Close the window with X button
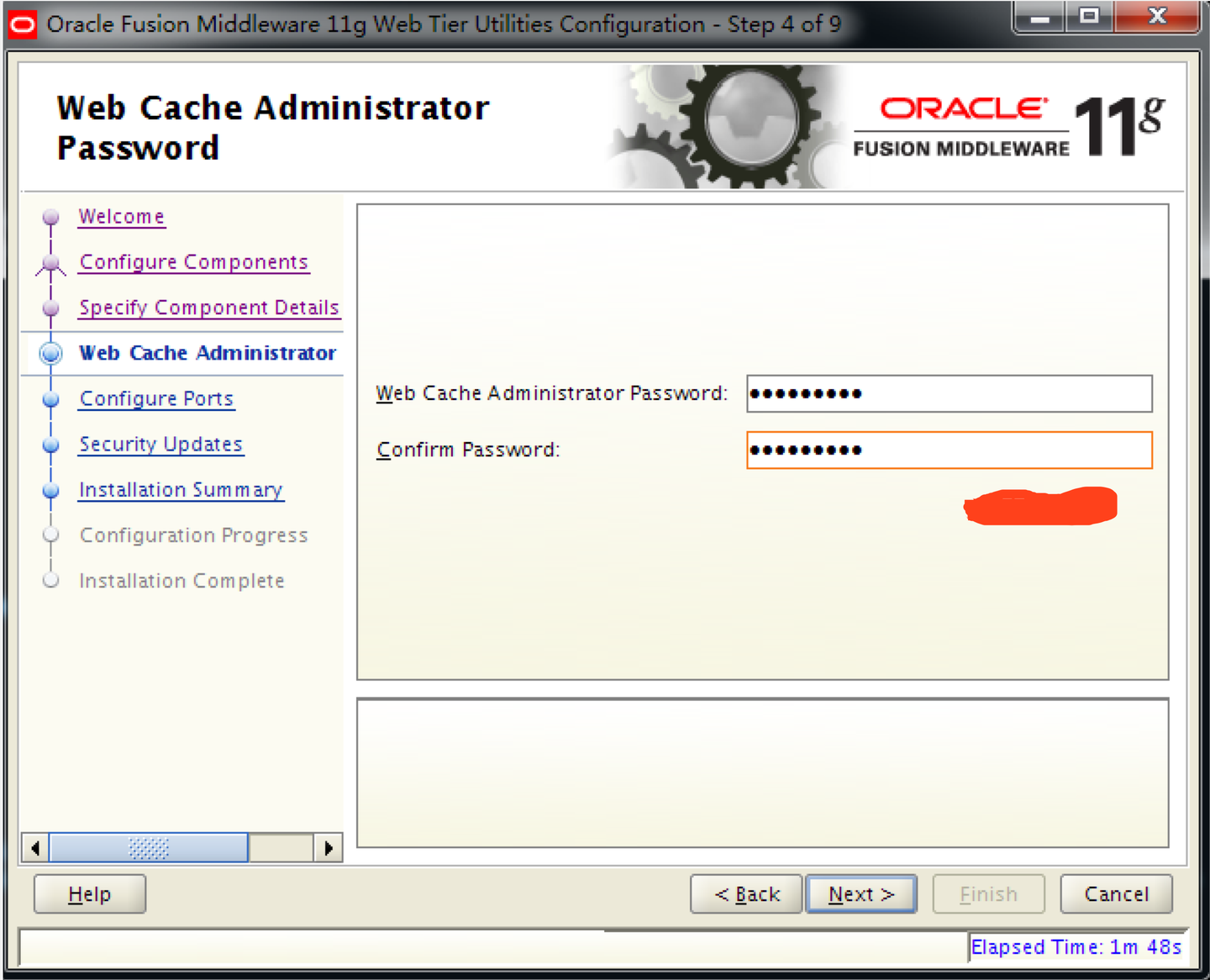The width and height of the screenshot is (1210, 980). (x=1157, y=17)
